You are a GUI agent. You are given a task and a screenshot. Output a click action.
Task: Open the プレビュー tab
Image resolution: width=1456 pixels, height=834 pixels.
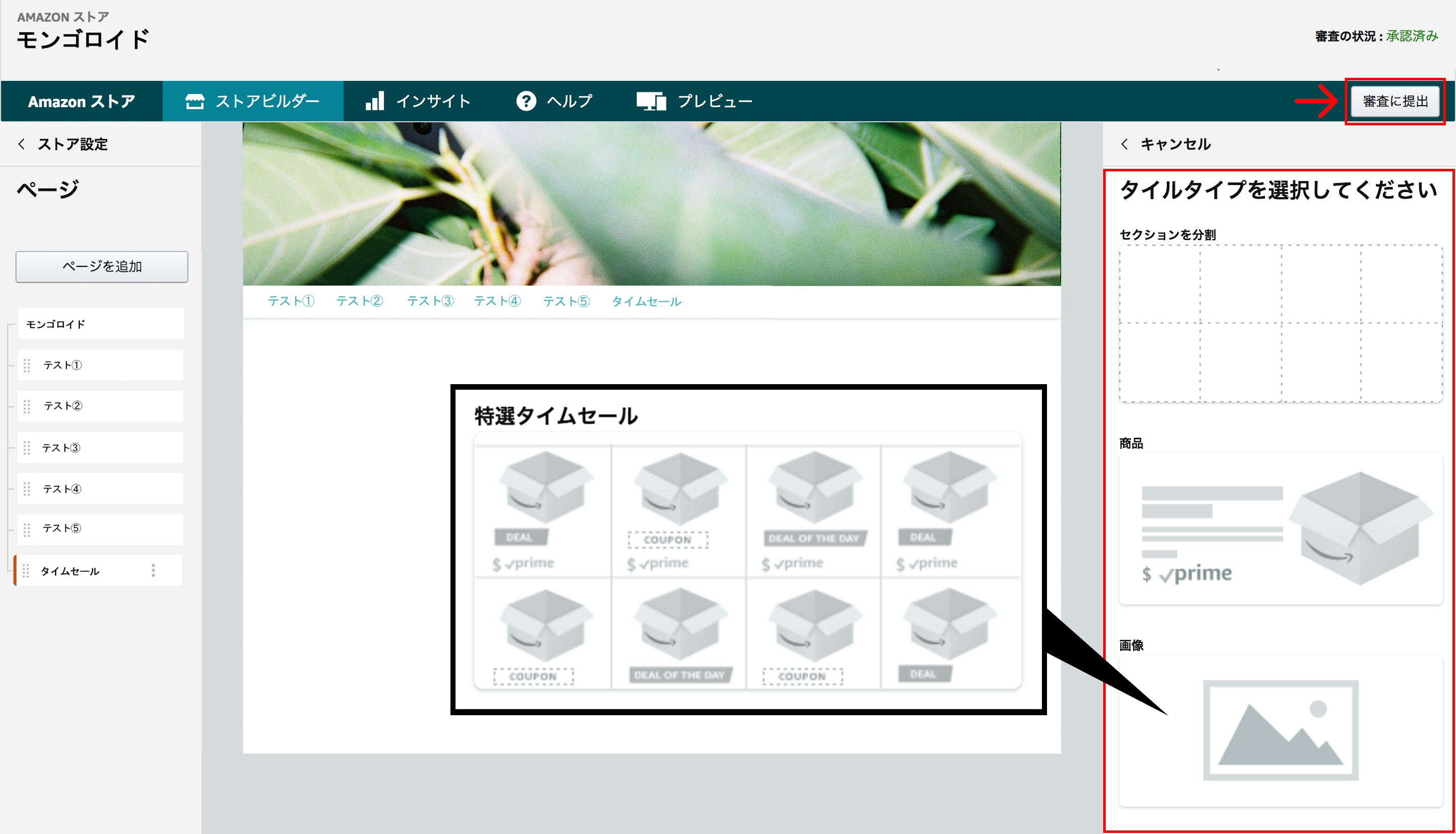(x=694, y=102)
